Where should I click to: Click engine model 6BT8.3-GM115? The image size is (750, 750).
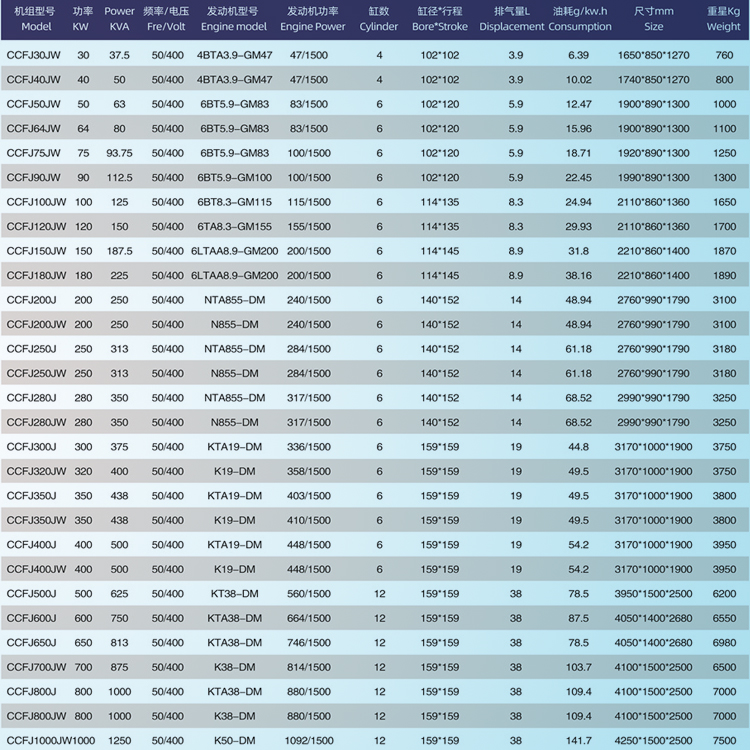pyautogui.click(x=234, y=202)
